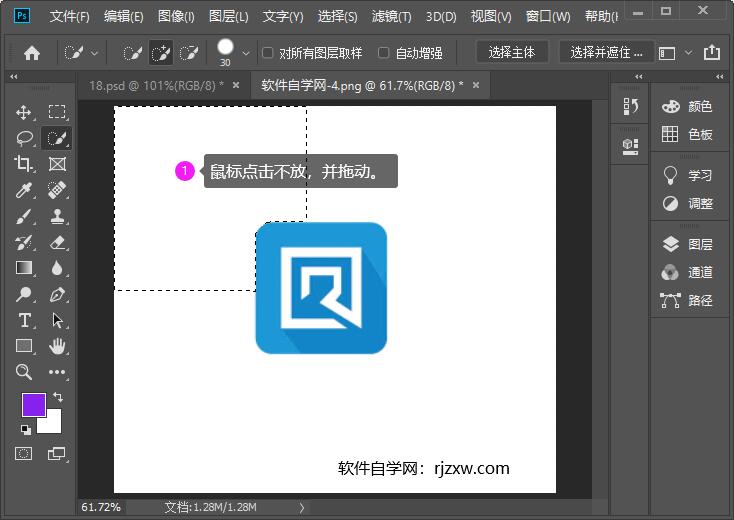Open the 通道 panel
Viewport: 734px width, 520px height.
[x=688, y=272]
